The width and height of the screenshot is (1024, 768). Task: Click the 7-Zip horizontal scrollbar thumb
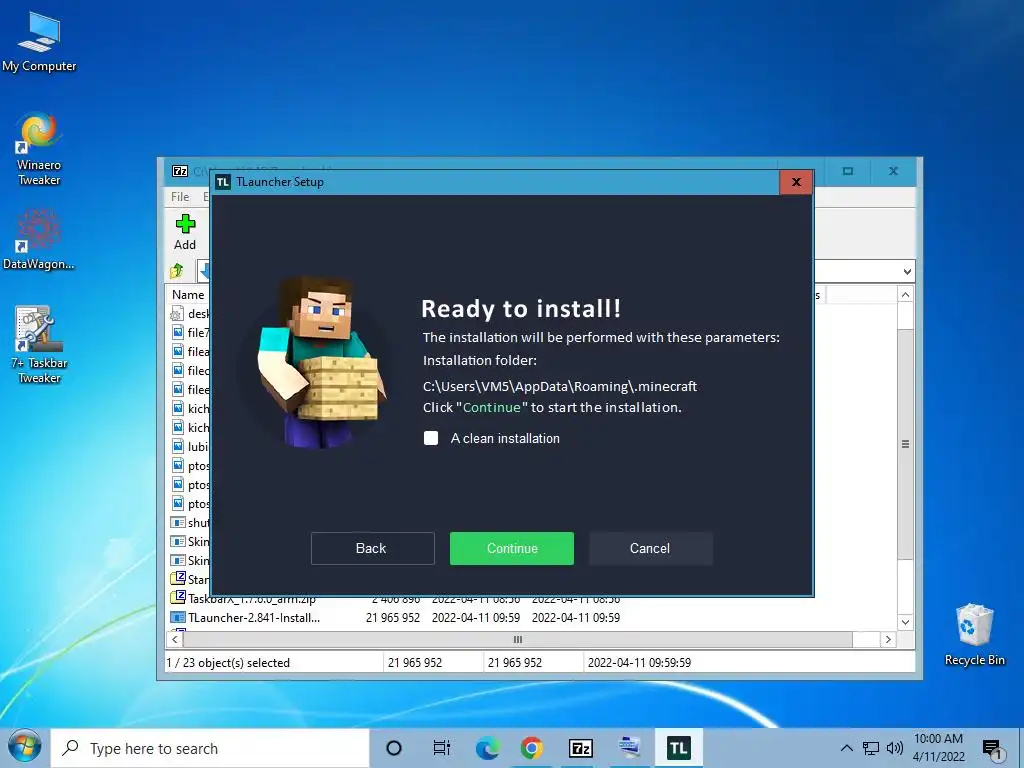(517, 639)
